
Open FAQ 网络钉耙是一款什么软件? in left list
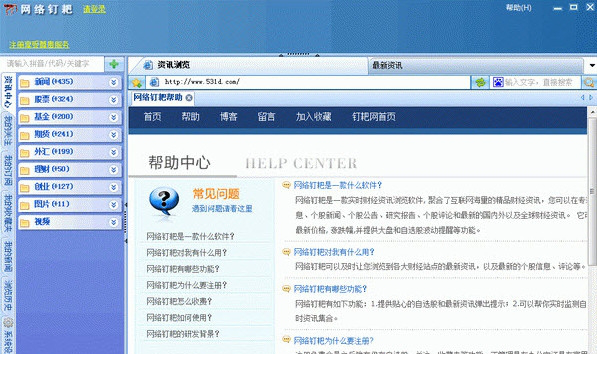point(190,236)
